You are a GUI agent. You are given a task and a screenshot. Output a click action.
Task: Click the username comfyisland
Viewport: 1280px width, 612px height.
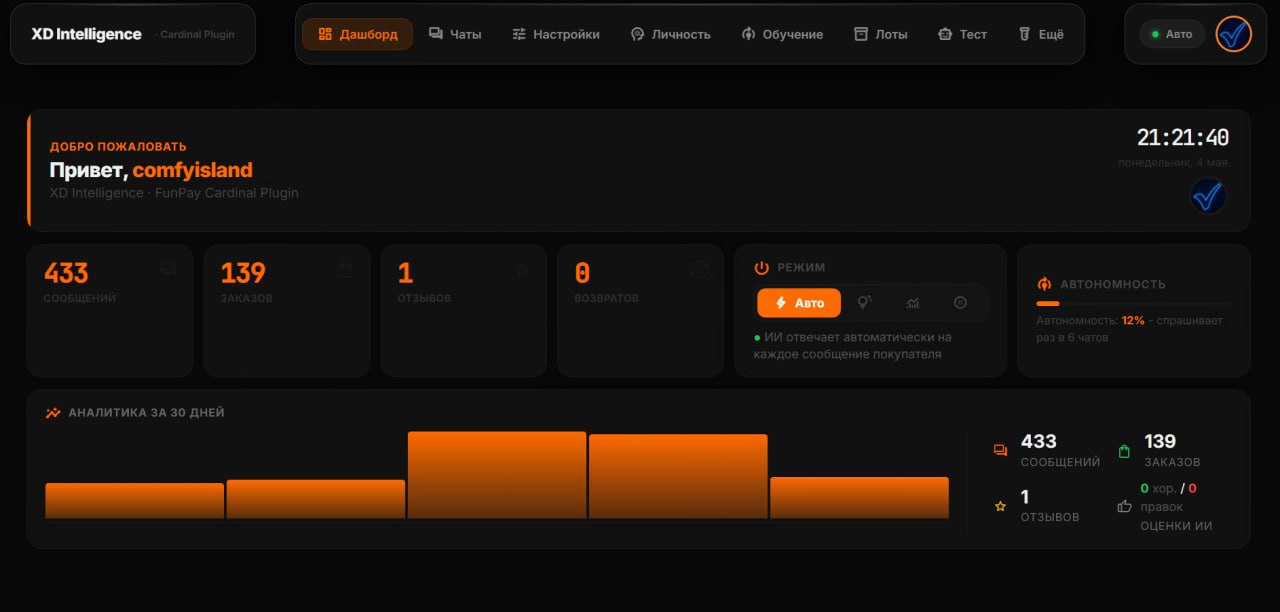pos(193,170)
